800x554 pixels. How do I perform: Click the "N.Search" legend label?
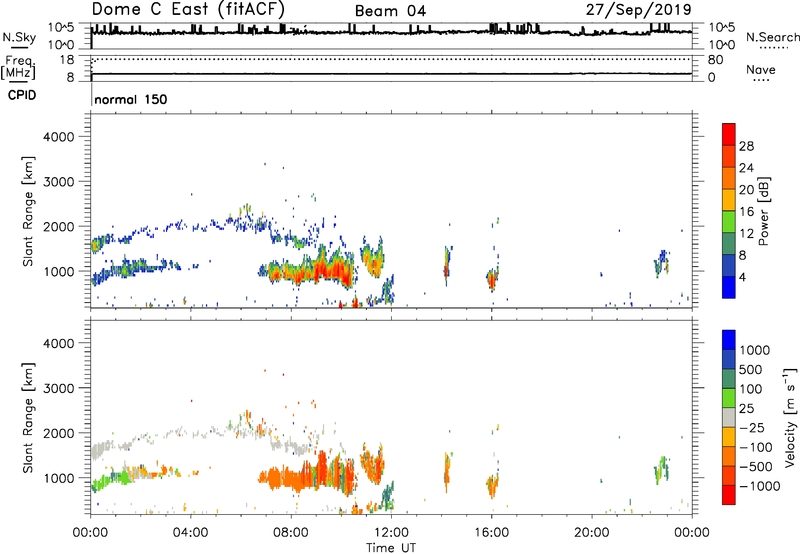[x=772, y=37]
